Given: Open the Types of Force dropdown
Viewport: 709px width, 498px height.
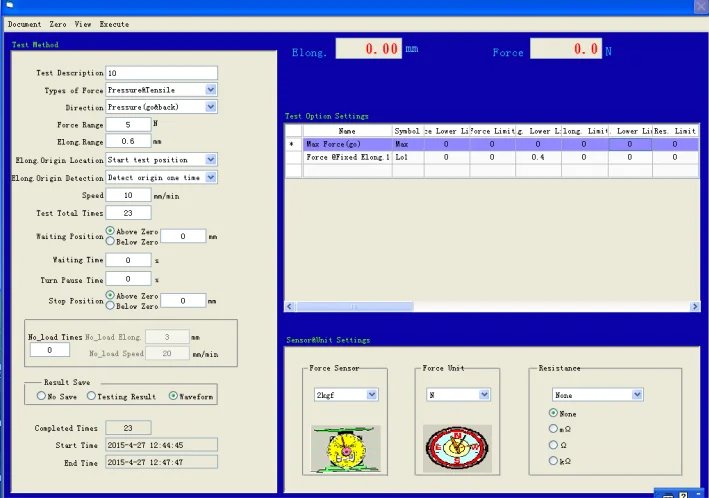Looking at the screenshot, I should 211,90.
